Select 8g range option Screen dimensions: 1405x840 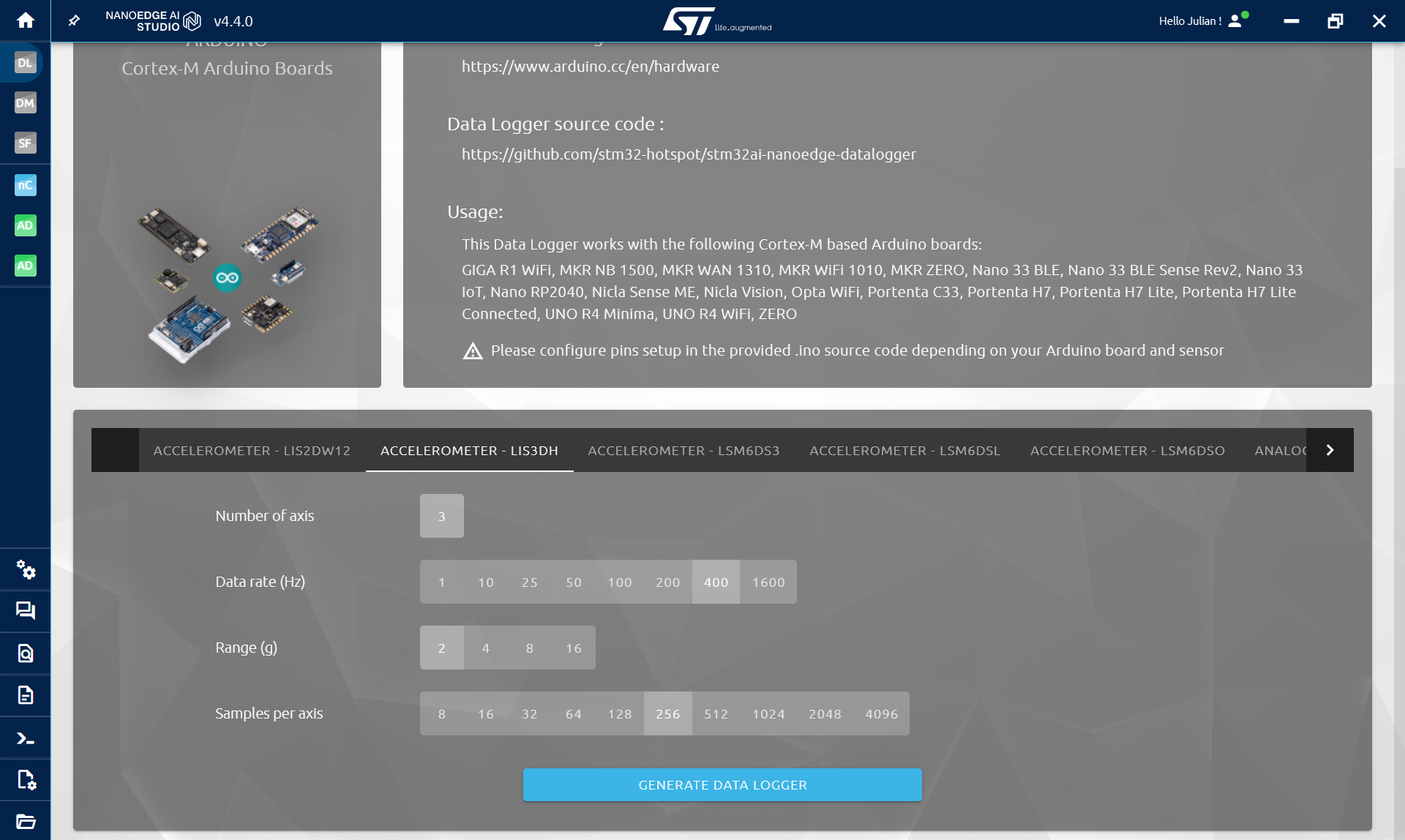[x=529, y=647]
